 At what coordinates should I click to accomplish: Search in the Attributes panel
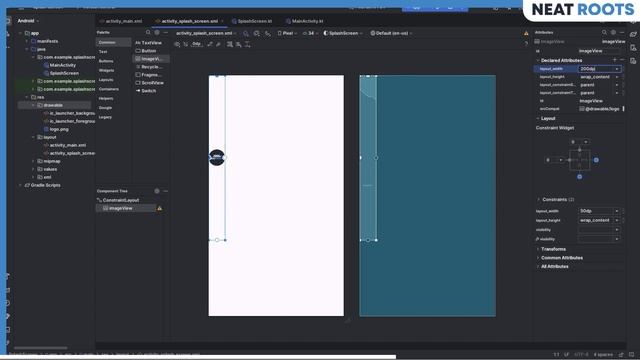604,32
